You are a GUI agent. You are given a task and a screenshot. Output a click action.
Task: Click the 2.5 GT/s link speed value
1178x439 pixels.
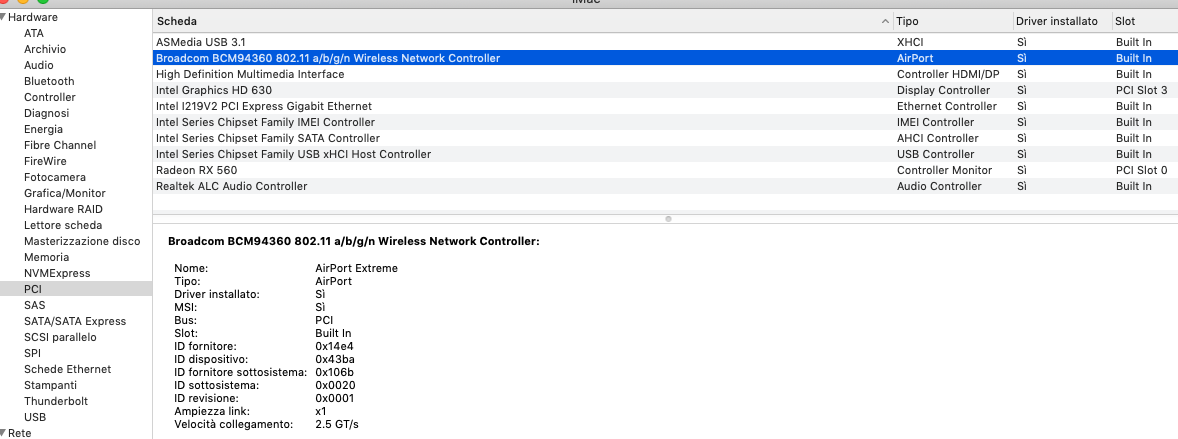337,425
